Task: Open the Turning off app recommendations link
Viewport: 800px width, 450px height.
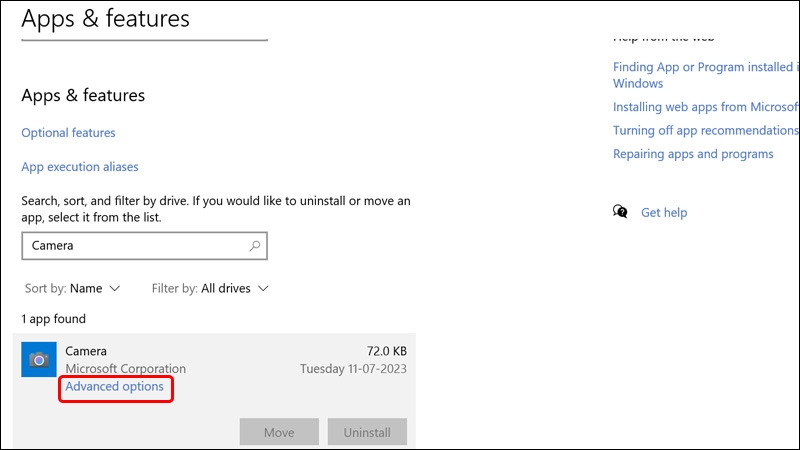Action: click(x=706, y=131)
